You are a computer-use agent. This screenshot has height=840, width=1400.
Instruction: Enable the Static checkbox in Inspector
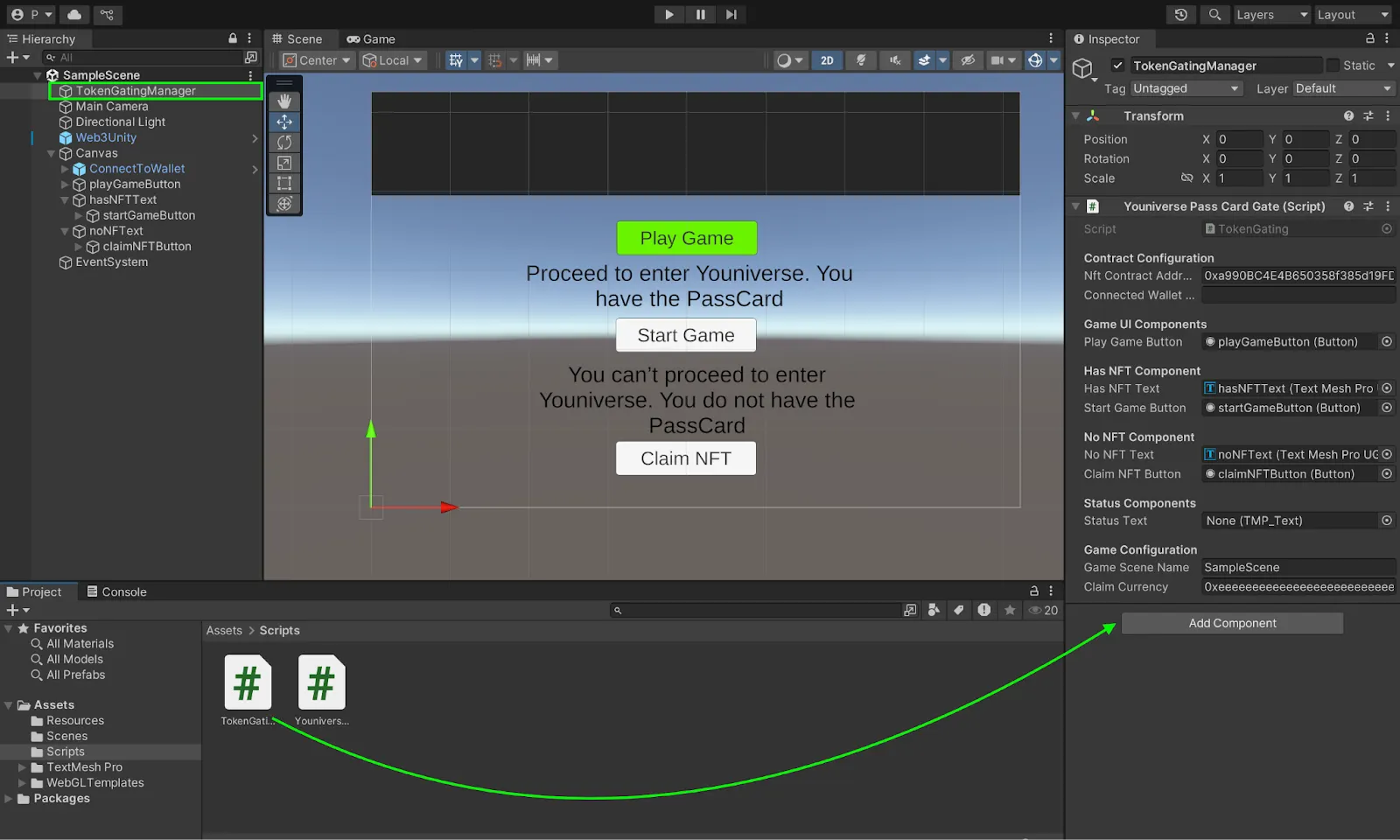click(1333, 66)
